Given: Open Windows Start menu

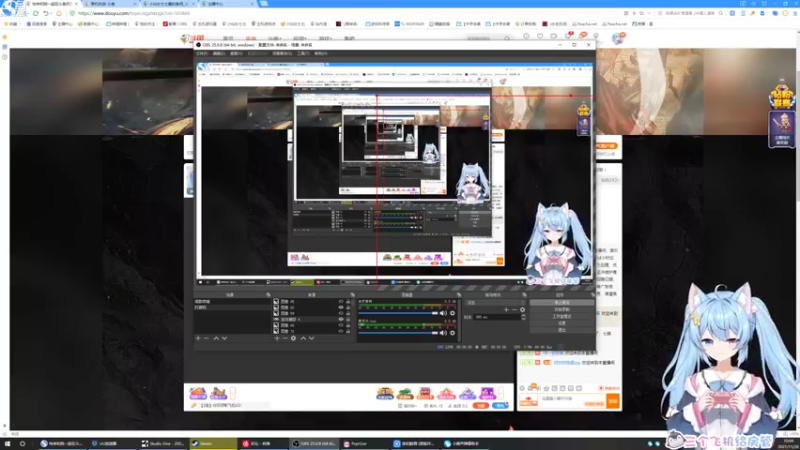Looking at the screenshot, I should tap(7, 444).
